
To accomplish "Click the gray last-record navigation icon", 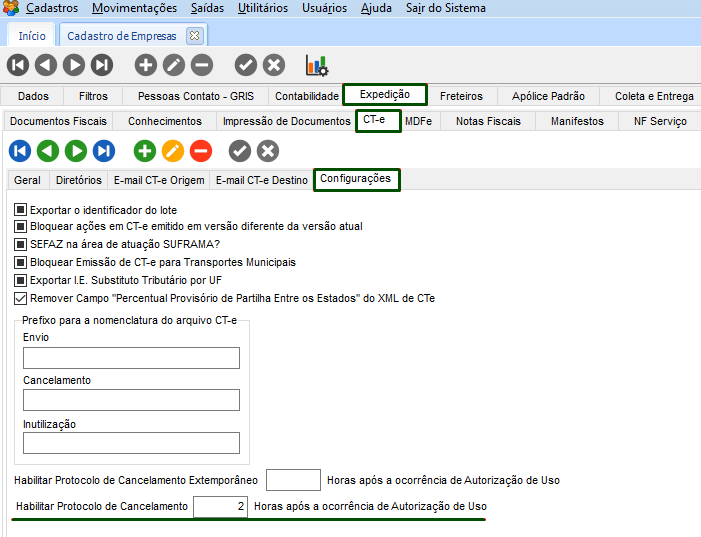I will coord(102,65).
